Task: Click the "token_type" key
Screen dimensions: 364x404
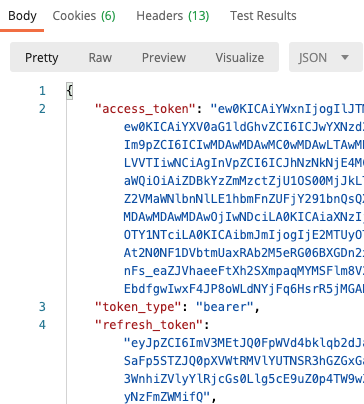Action: point(138,307)
